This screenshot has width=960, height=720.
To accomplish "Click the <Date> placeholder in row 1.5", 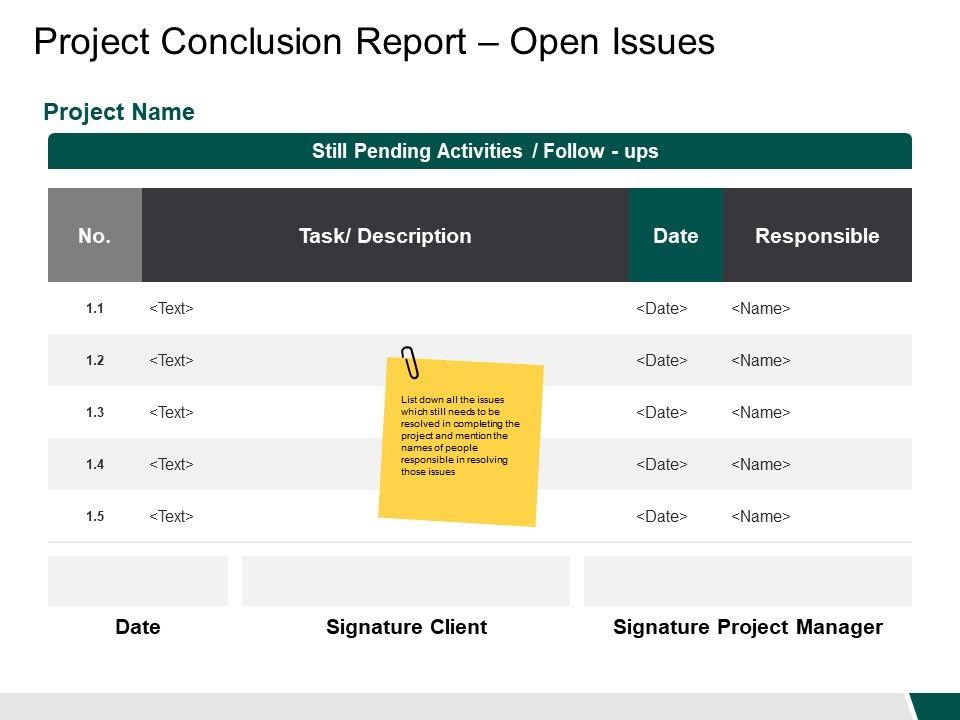I will [x=662, y=517].
